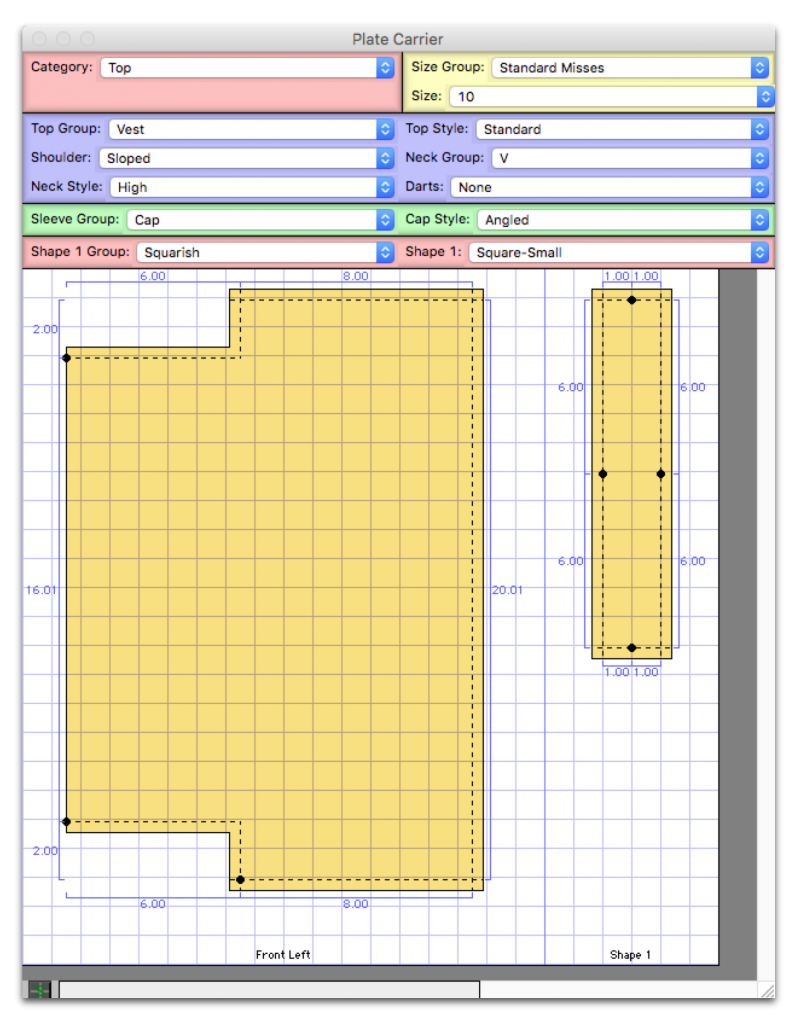798x1024 pixels.
Task: Select the left middle point of Shape 1
Action: point(603,474)
